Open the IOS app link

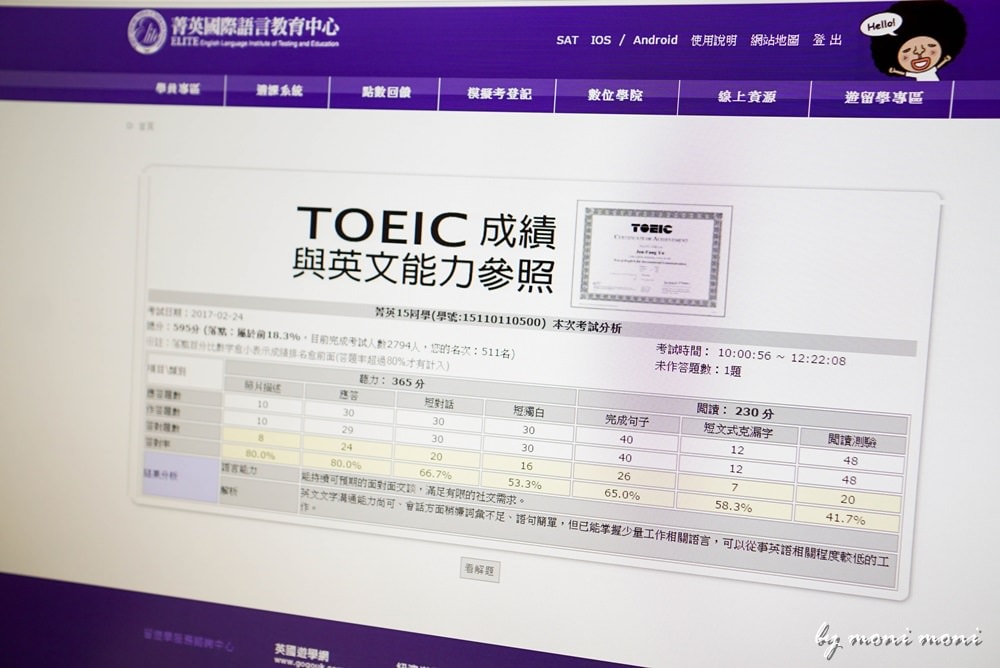601,41
